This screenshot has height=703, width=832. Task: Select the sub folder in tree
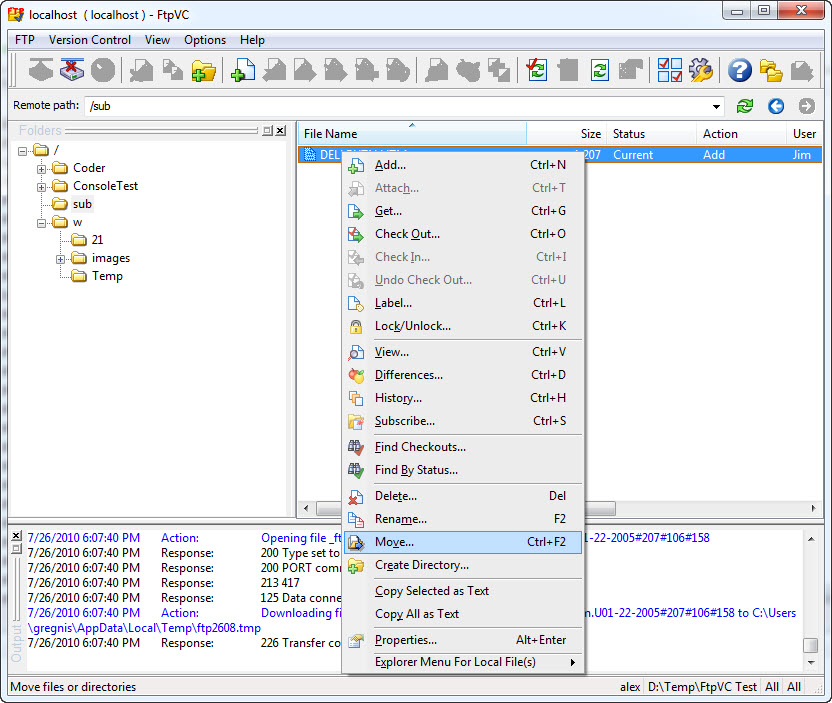[x=82, y=204]
